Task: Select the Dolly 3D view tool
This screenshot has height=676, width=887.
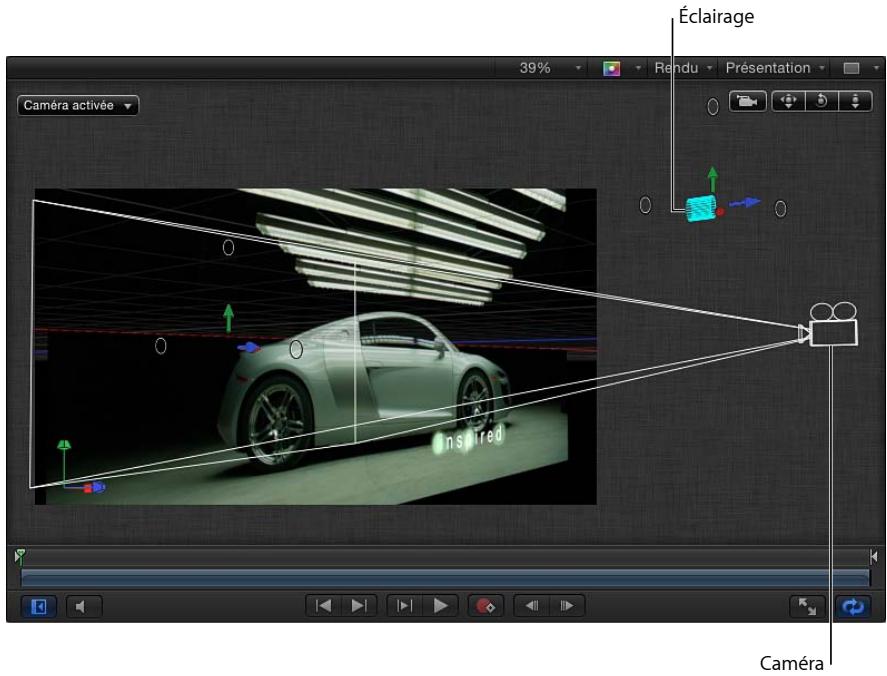Action: click(855, 101)
